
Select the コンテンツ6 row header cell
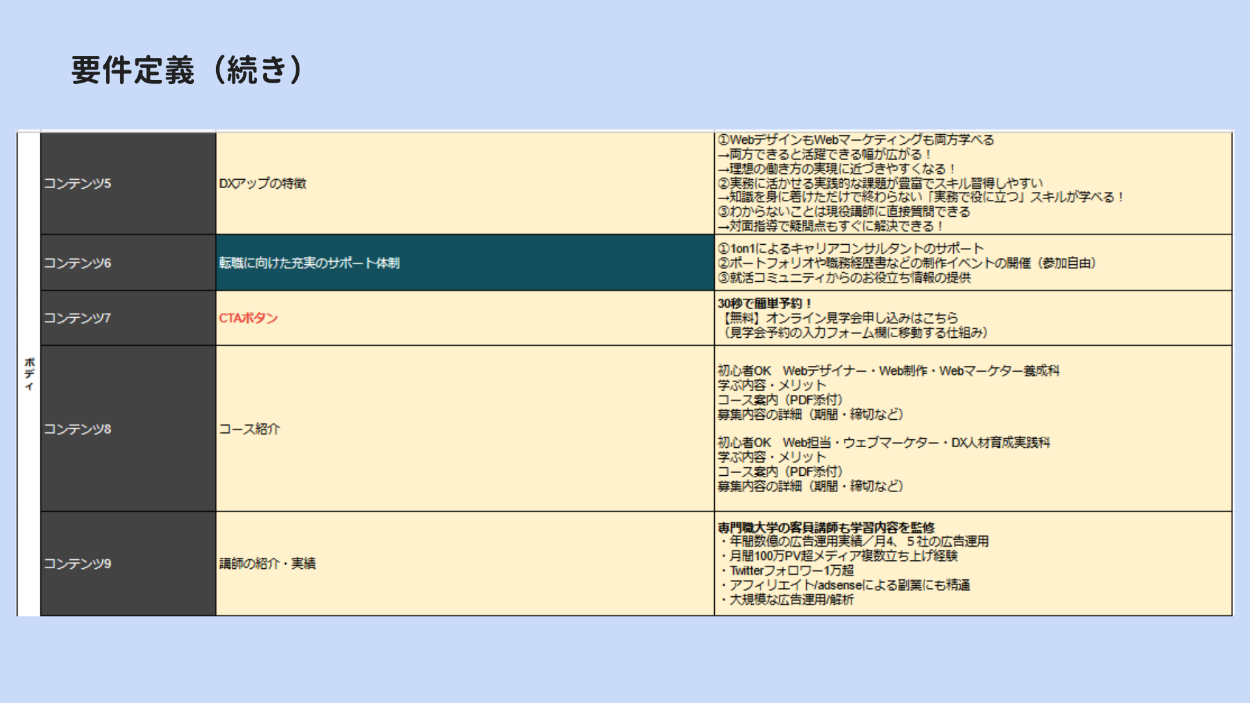[x=127, y=263]
